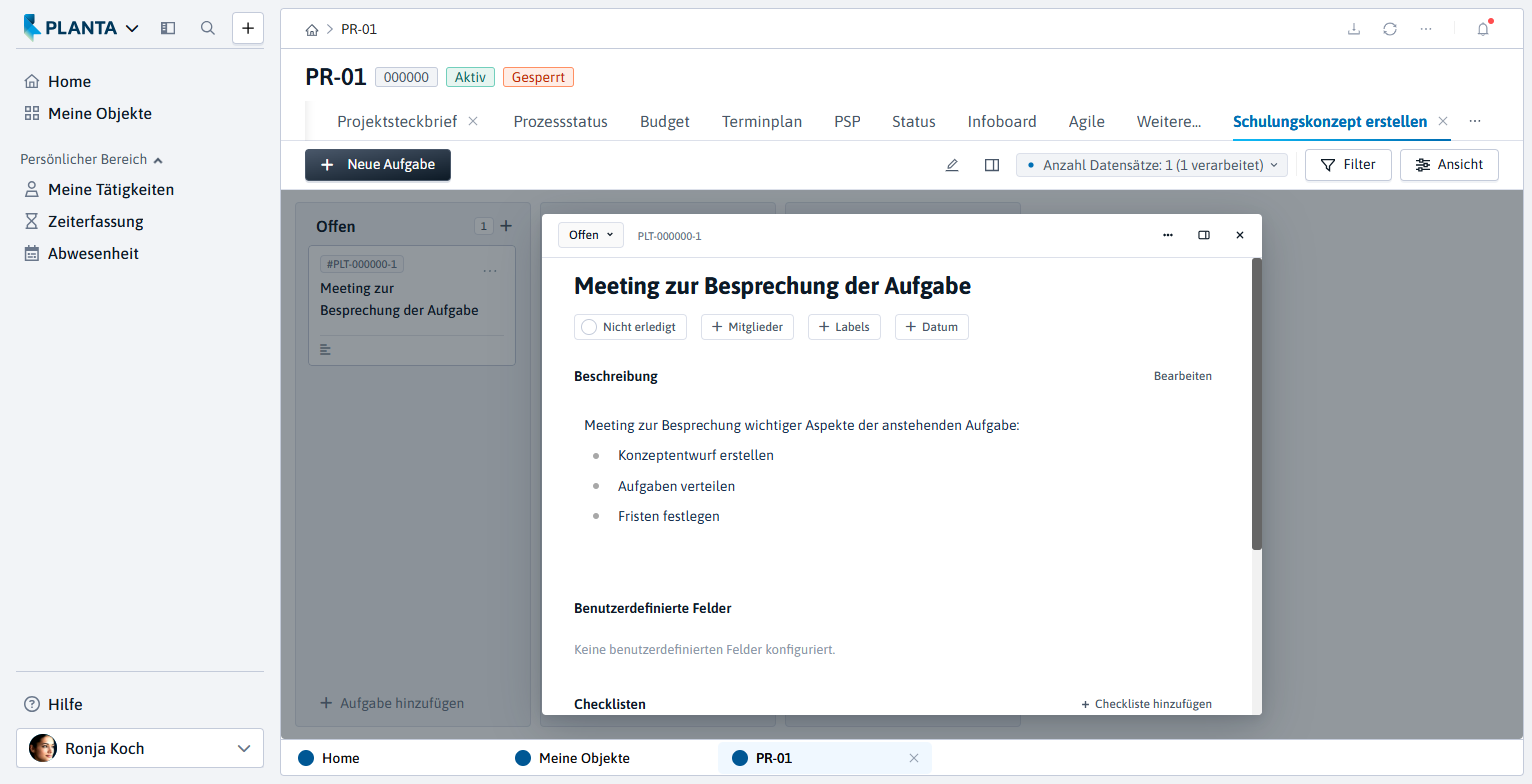
Task: Expand the Anzahl Datensätze dropdown
Action: [x=1152, y=165]
